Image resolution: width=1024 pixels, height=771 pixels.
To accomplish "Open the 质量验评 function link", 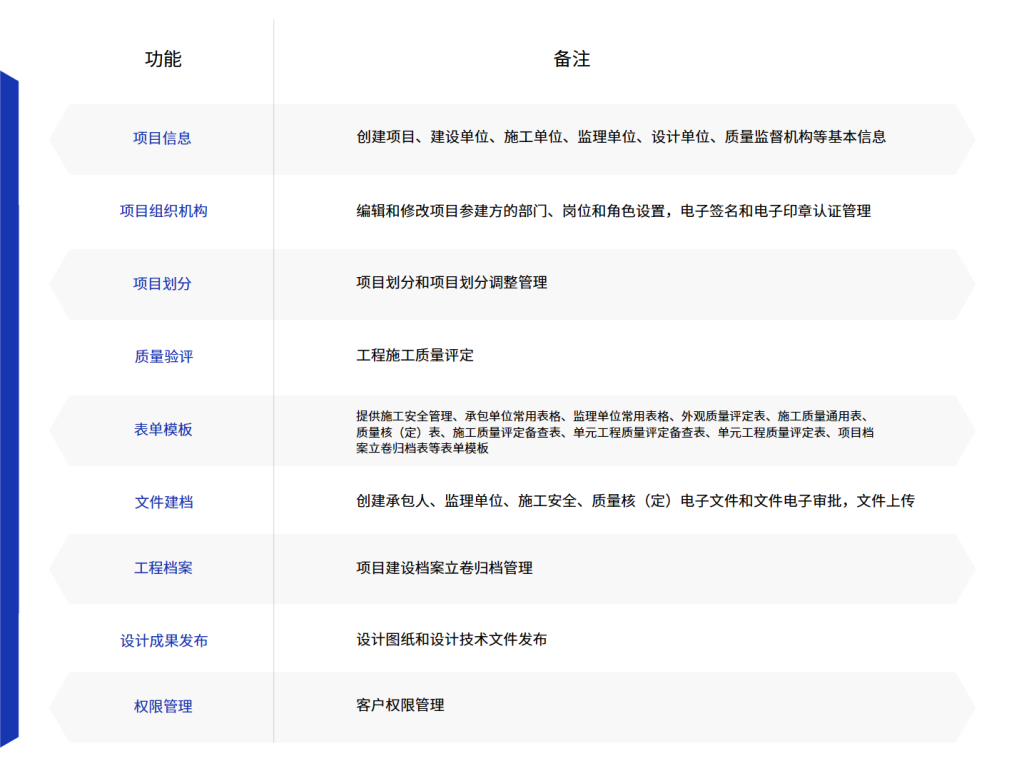I will tap(163, 356).
